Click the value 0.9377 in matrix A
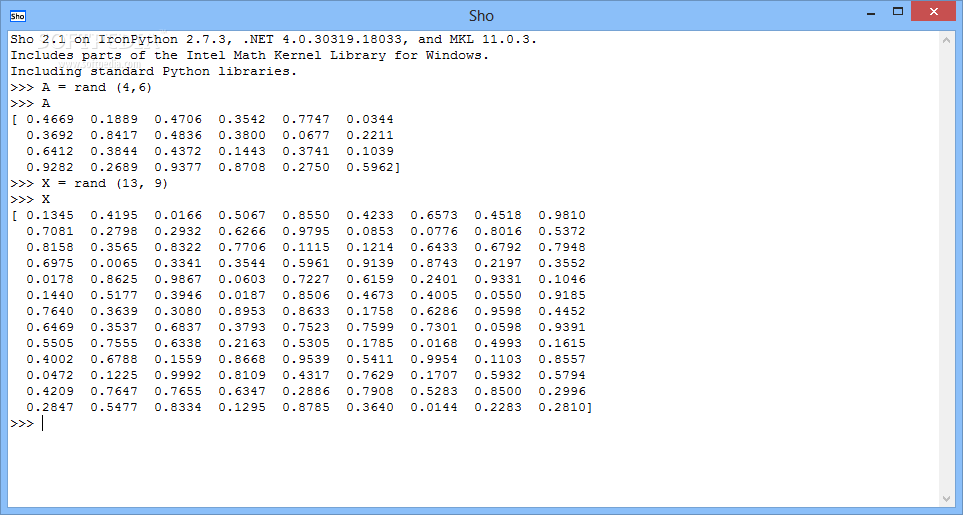 point(178,167)
